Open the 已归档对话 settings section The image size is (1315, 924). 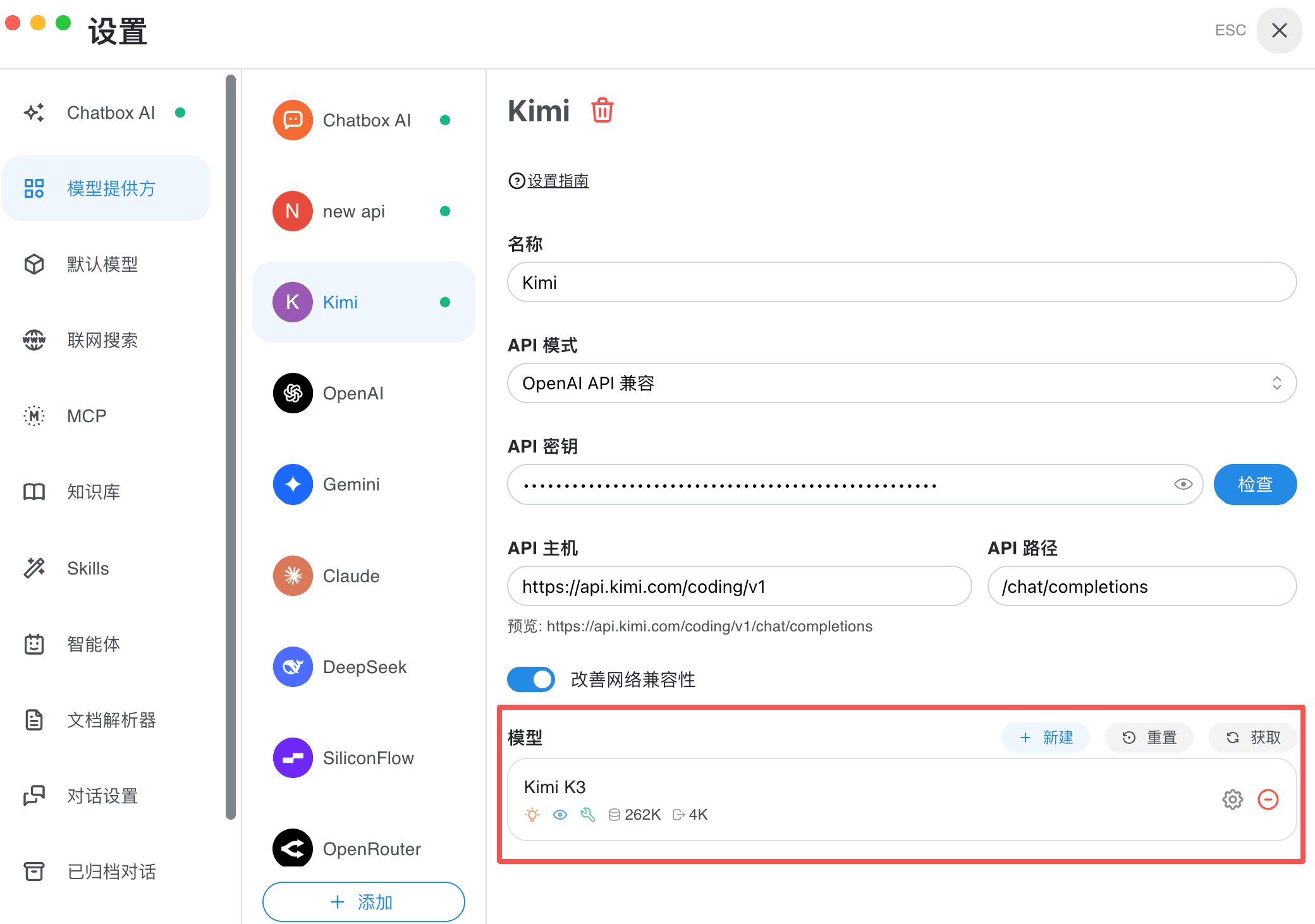(106, 872)
